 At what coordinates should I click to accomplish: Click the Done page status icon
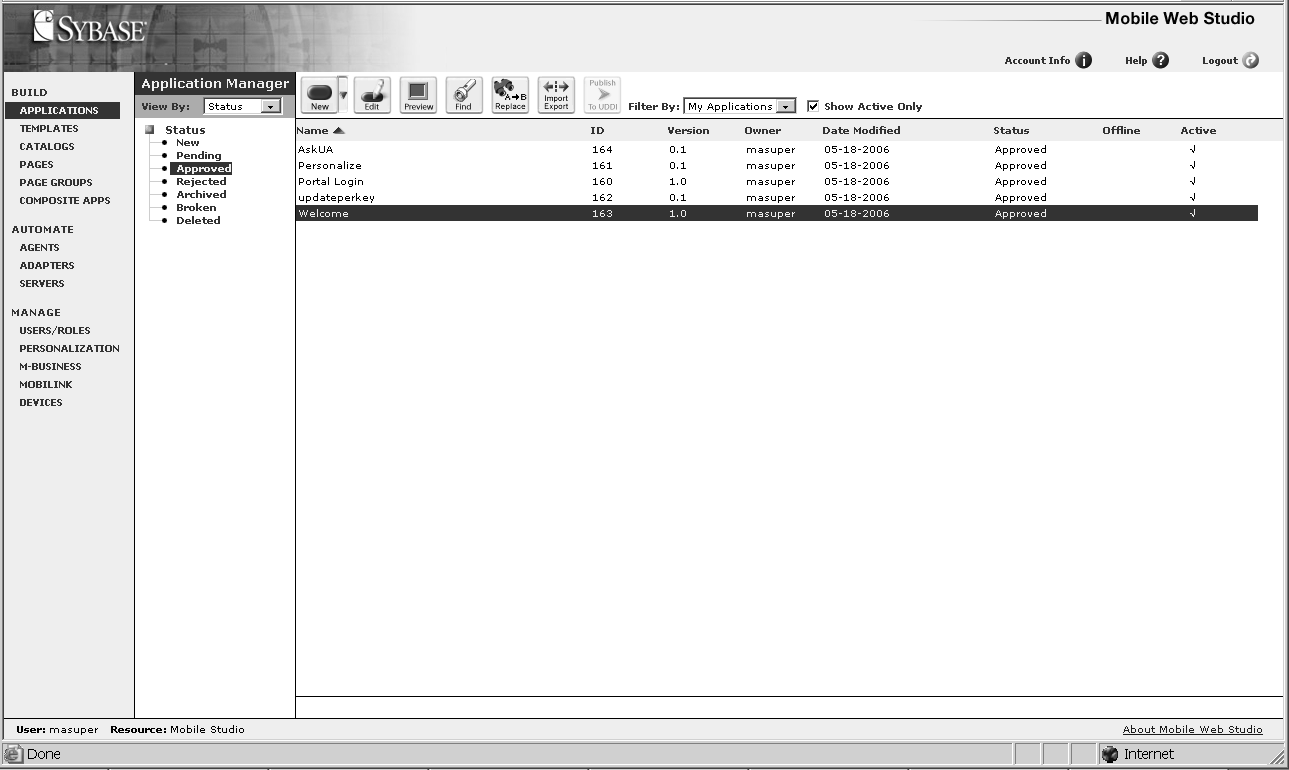point(14,755)
